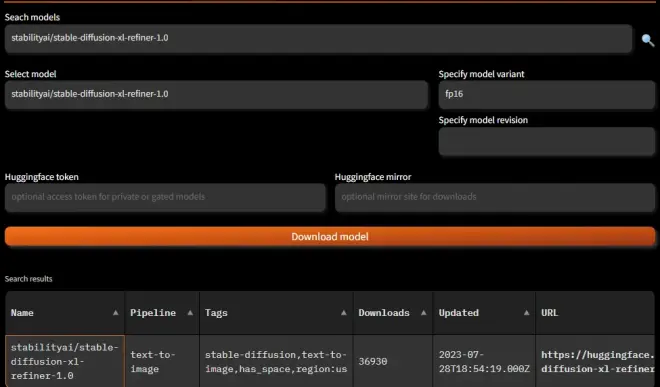Focus the Huggingface token input

165,197
